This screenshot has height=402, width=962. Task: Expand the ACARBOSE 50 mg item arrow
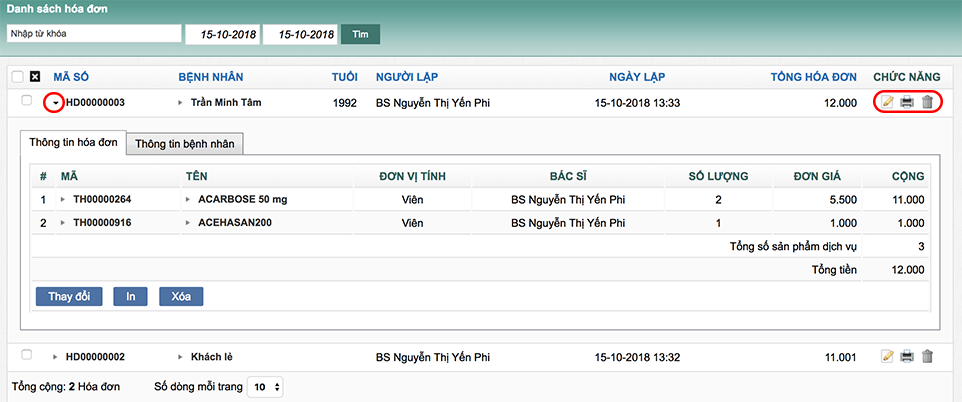pyautogui.click(x=189, y=200)
